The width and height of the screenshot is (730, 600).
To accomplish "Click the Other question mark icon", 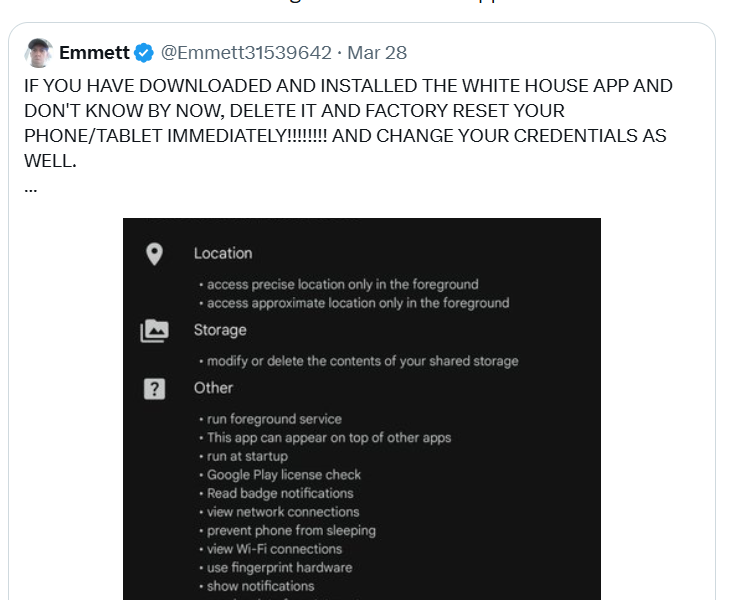I will click(154, 389).
